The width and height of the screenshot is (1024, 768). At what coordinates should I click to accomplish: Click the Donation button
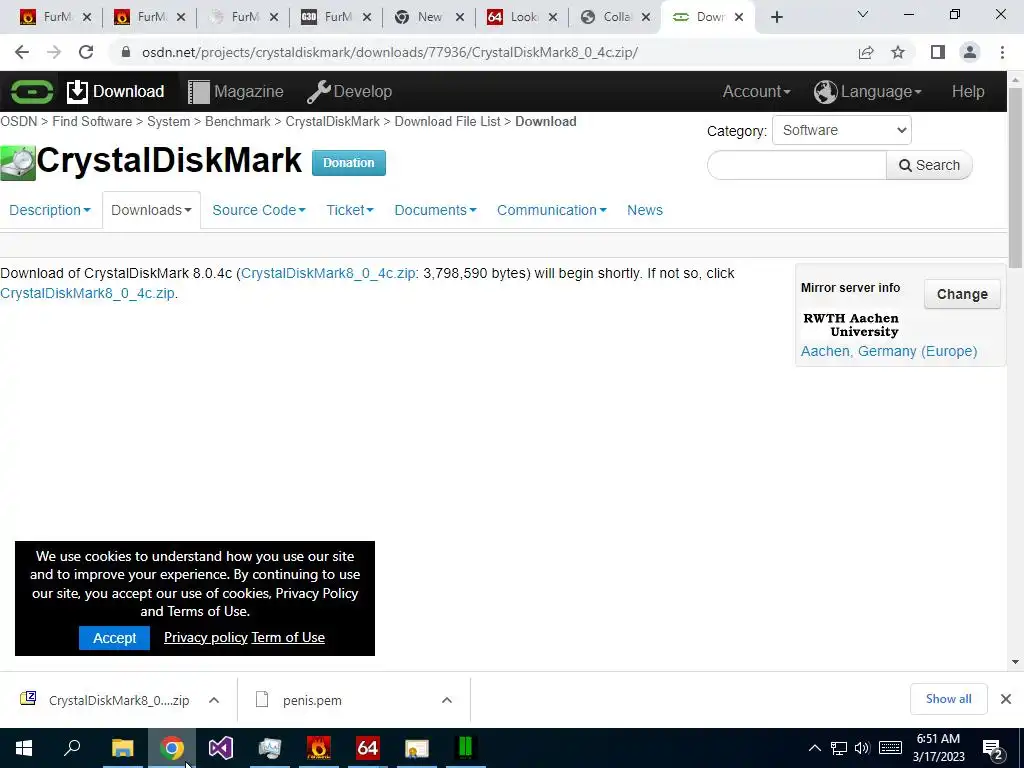coord(349,163)
